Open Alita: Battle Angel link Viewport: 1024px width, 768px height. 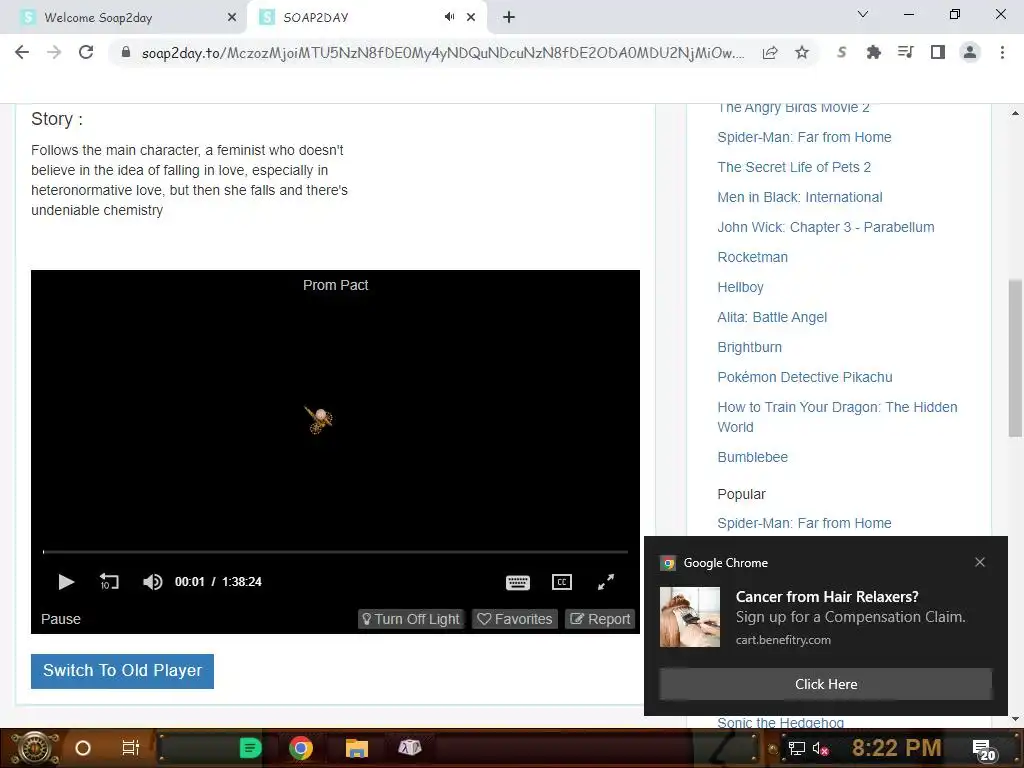[772, 317]
